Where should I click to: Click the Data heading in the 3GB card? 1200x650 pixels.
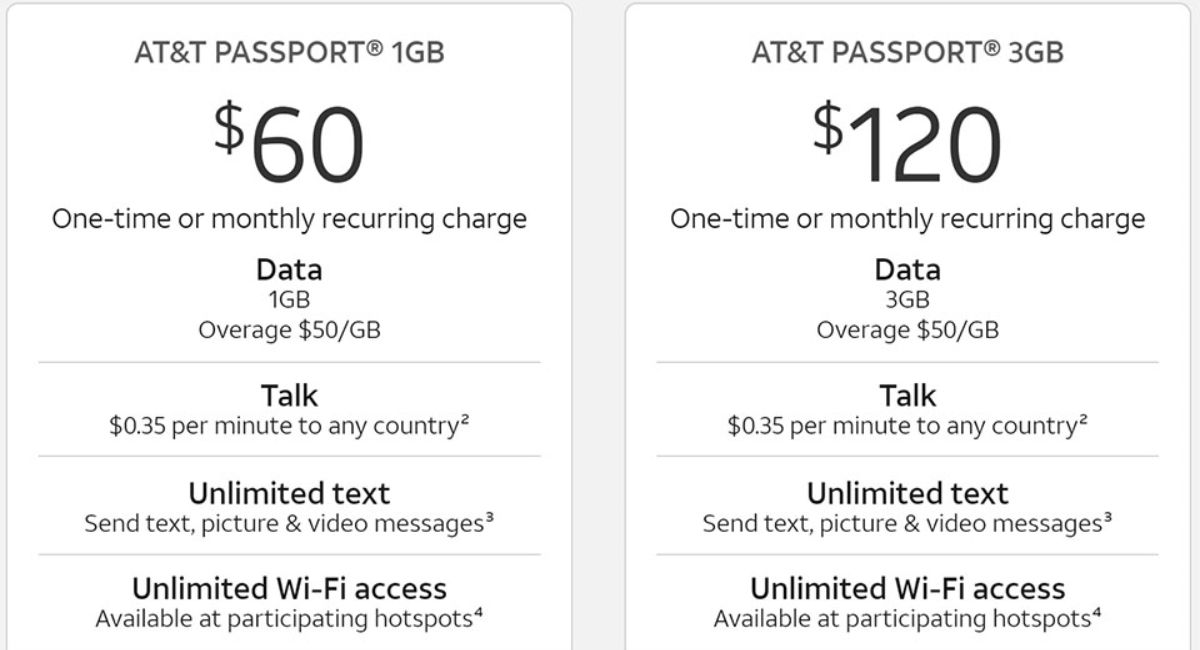(x=907, y=270)
